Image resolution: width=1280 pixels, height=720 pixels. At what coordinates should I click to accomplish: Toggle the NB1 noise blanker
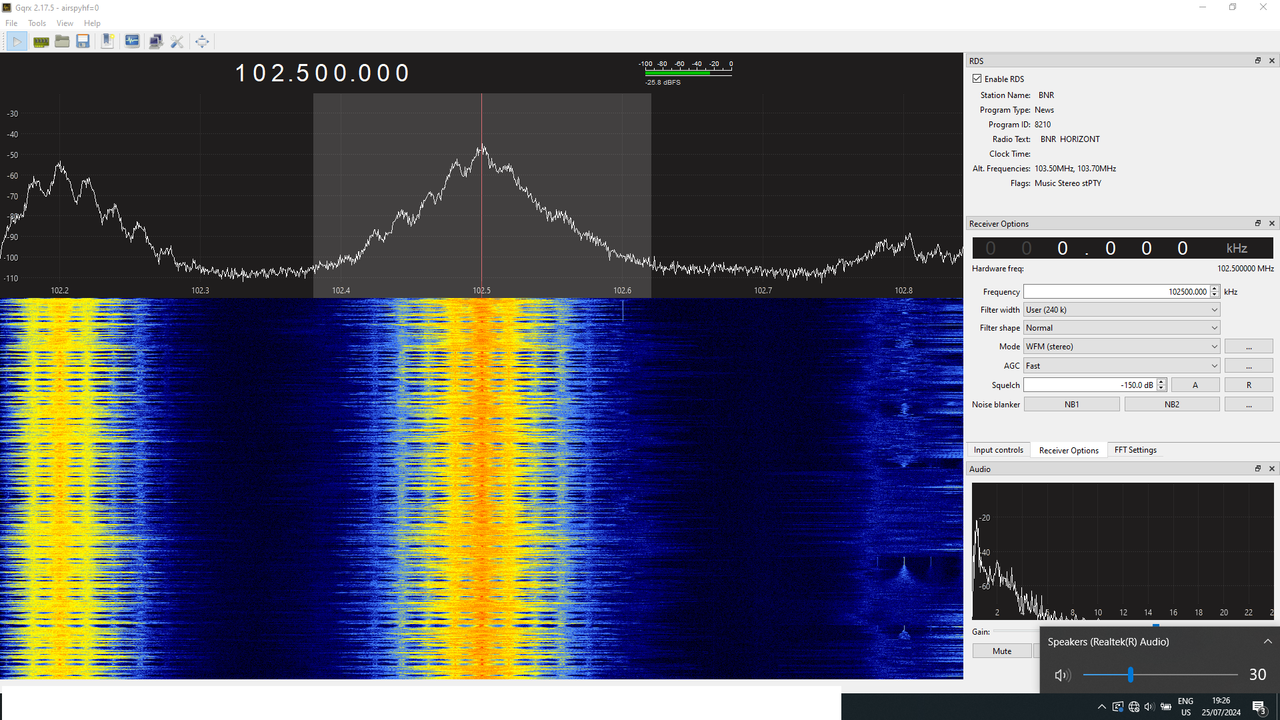coord(1071,405)
